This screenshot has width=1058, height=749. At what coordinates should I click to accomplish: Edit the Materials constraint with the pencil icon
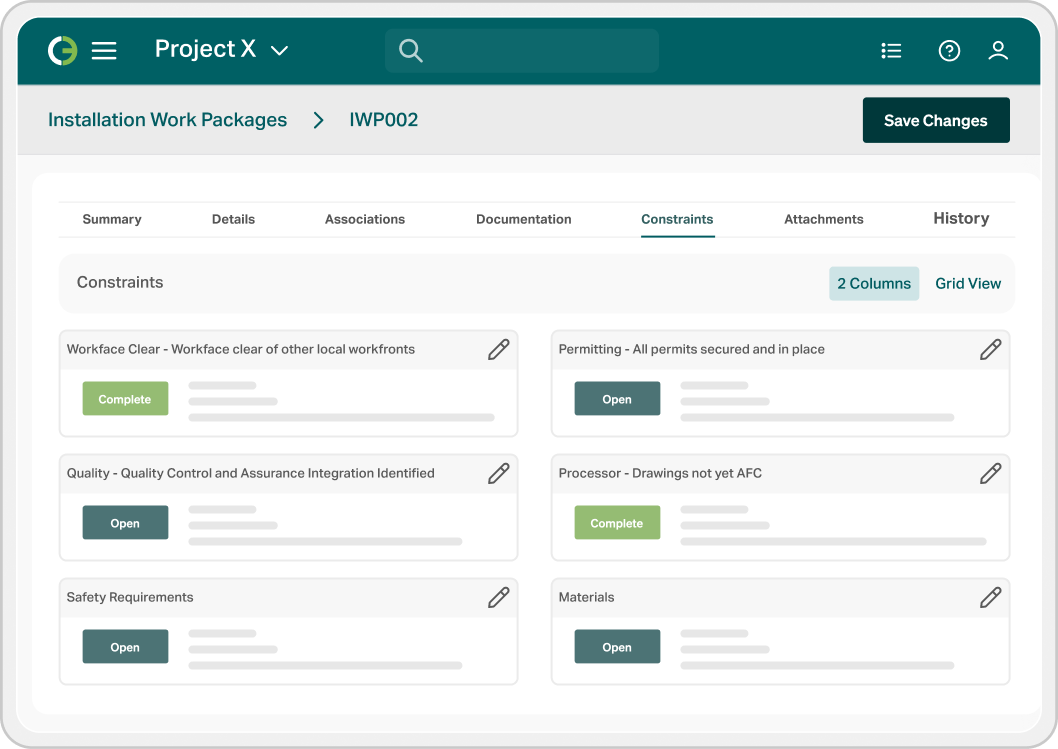point(990,597)
